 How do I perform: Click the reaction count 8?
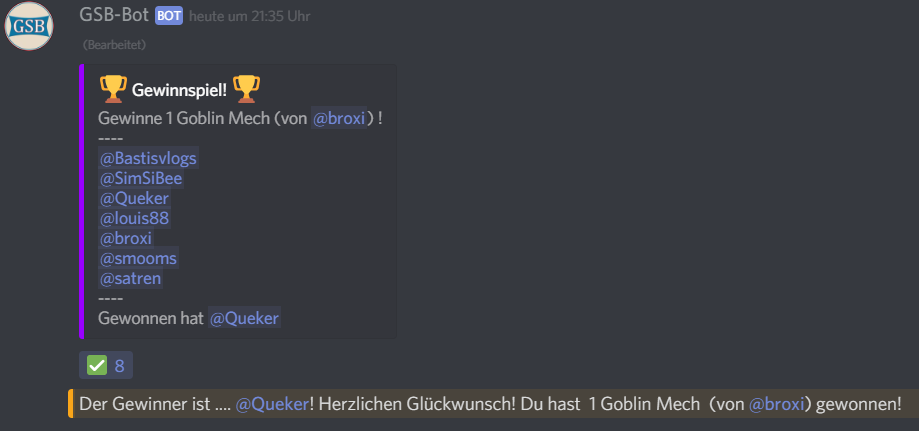pyautogui.click(x=120, y=366)
